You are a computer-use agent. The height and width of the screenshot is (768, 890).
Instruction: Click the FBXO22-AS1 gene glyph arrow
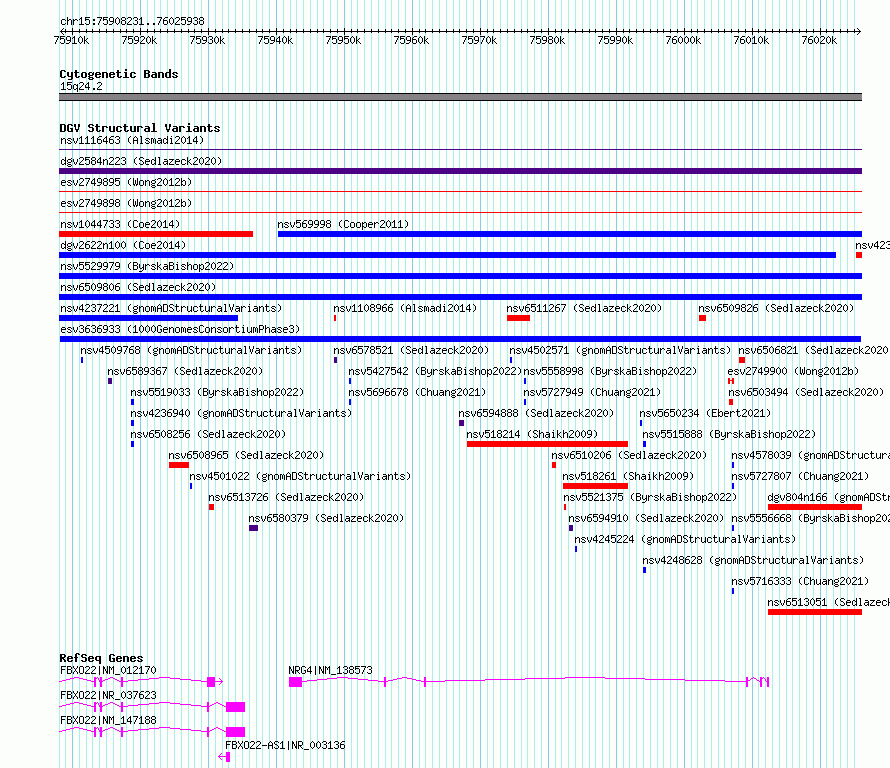224,757
